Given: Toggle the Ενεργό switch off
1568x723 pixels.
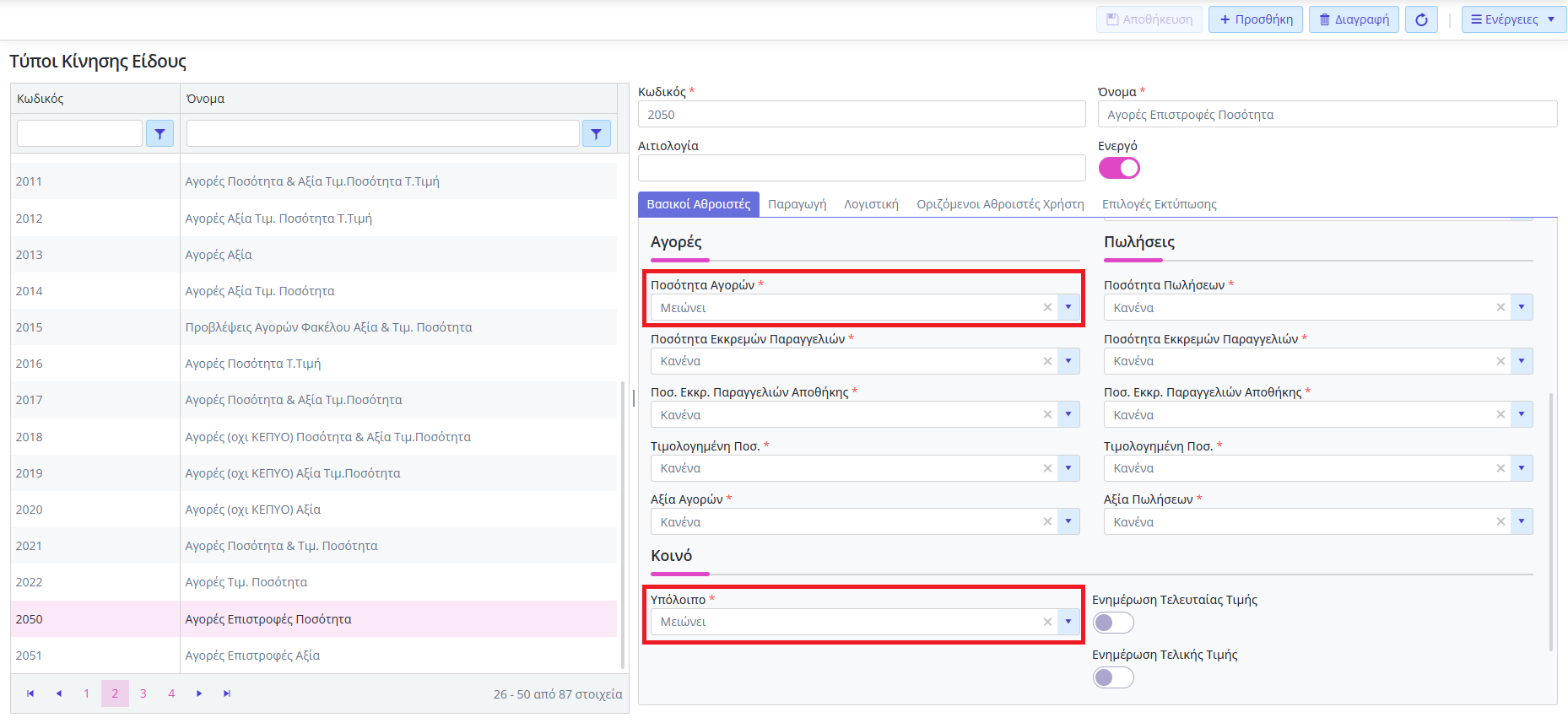Looking at the screenshot, I should [1119, 169].
